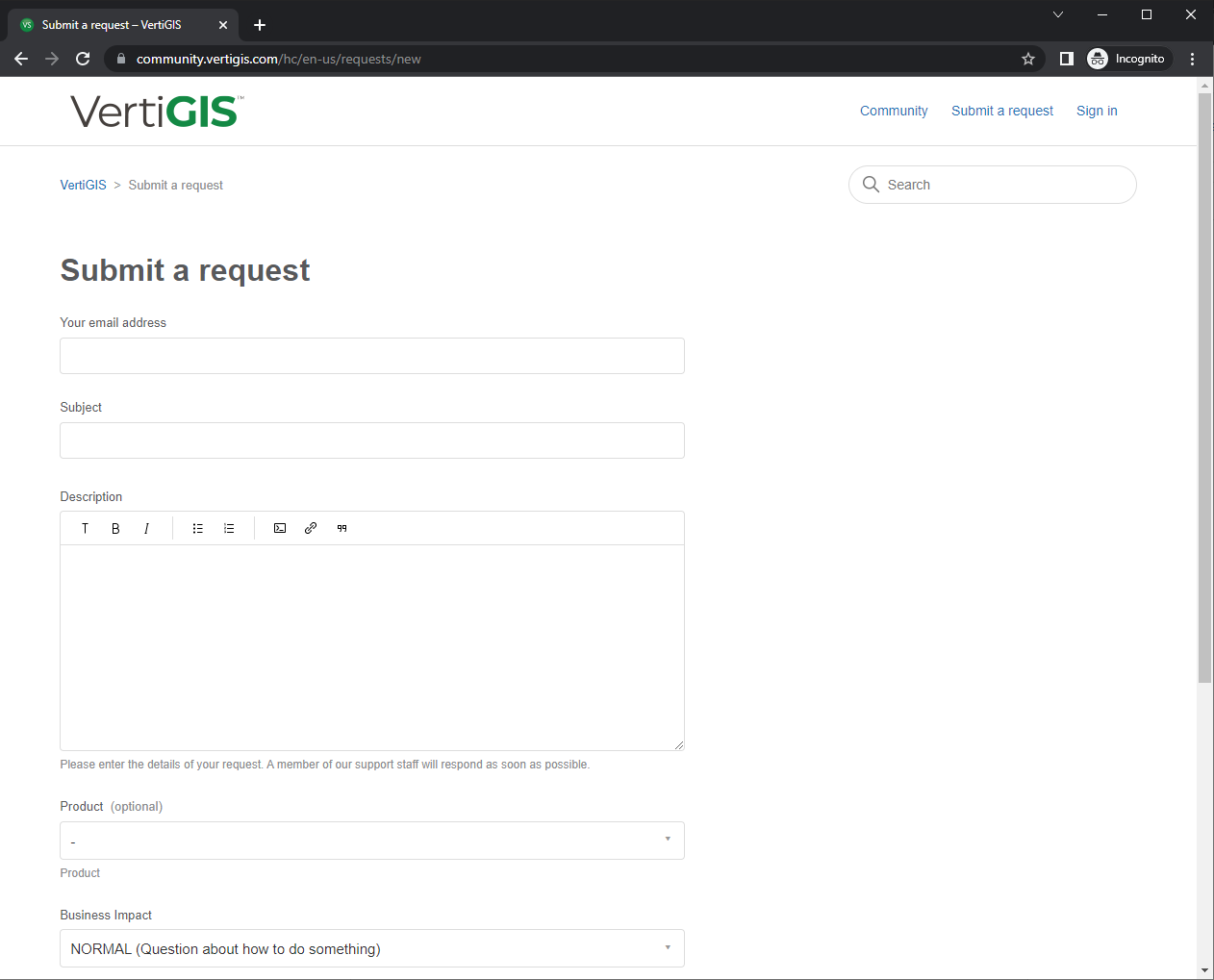Add a hyperlink in description editor
The height and width of the screenshot is (980, 1214).
[x=311, y=528]
